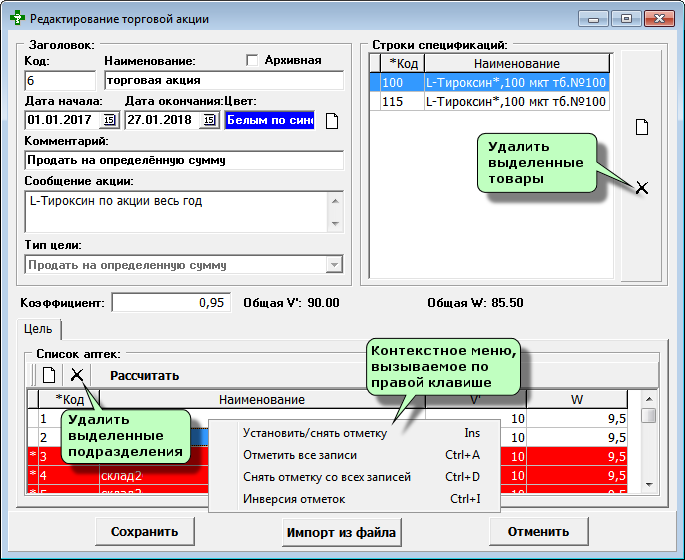
Task: Click the Коэффициент input field
Action: pos(171,302)
